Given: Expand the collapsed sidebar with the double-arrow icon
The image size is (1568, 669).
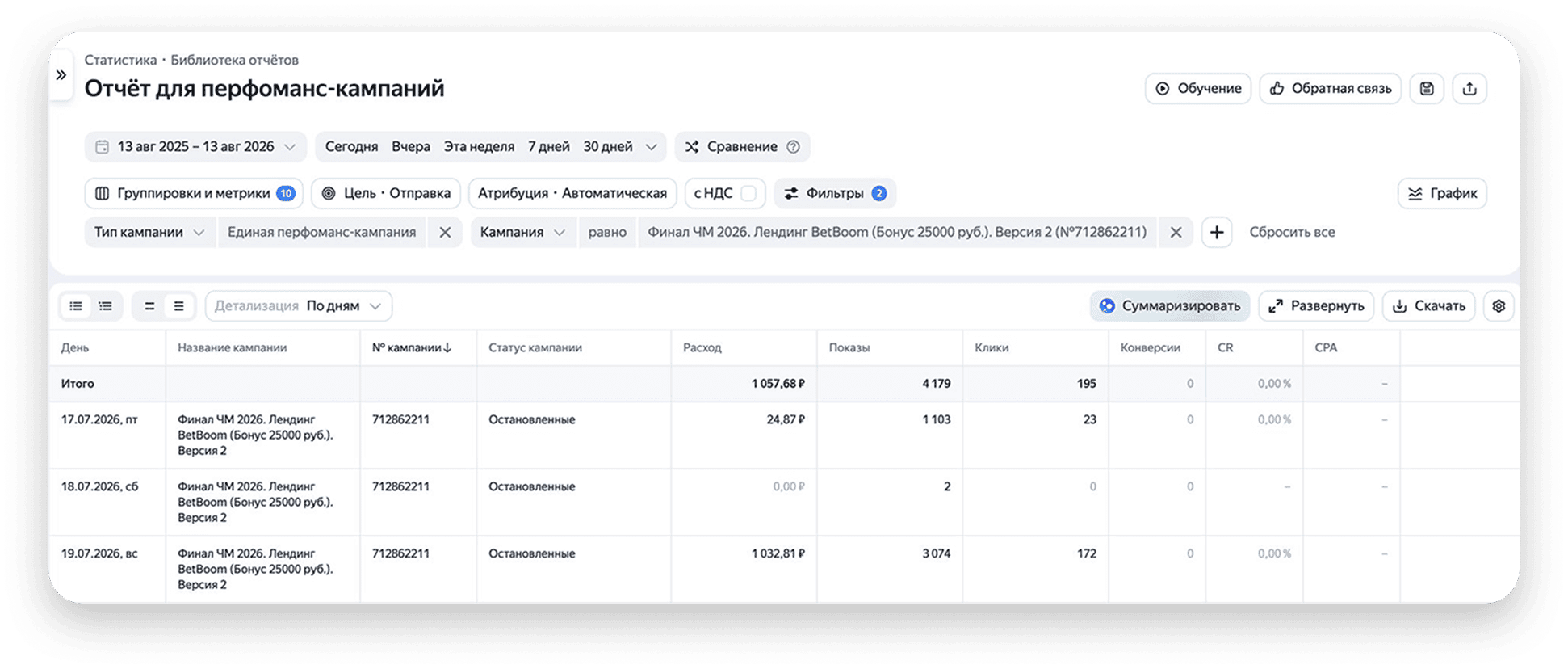Looking at the screenshot, I should (61, 75).
